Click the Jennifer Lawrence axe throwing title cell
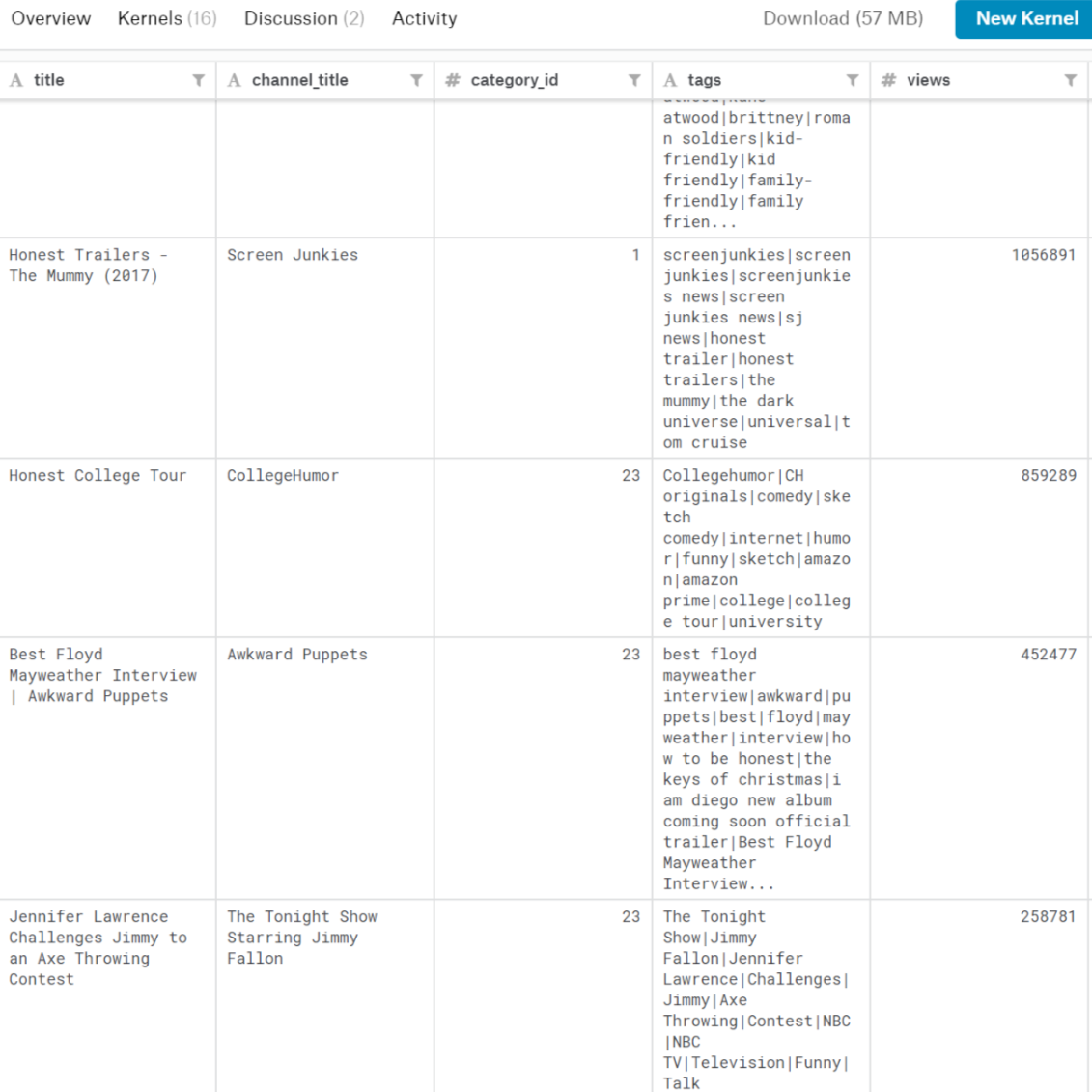The image size is (1092, 1092). pos(108,996)
